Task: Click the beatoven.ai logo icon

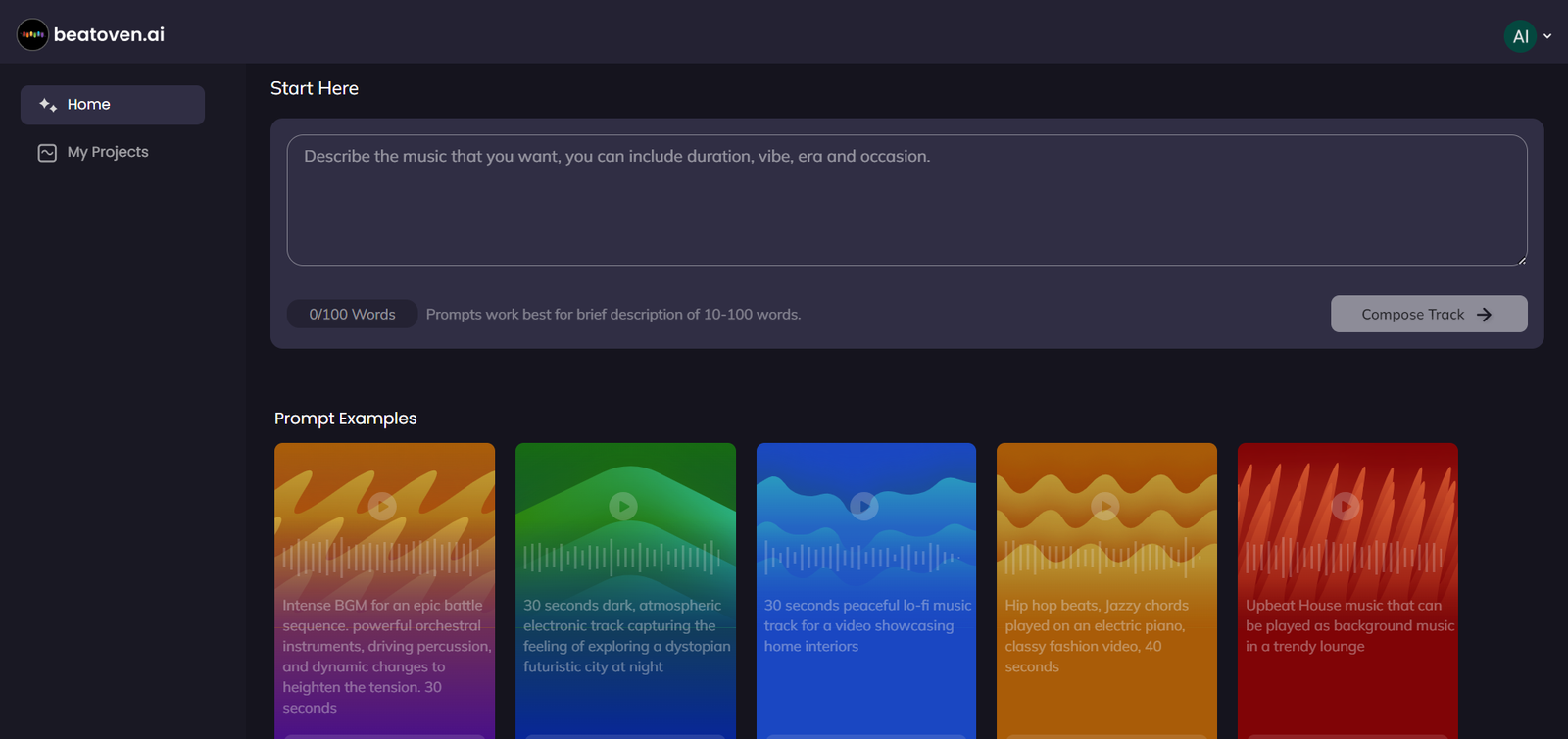Action: coord(32,35)
